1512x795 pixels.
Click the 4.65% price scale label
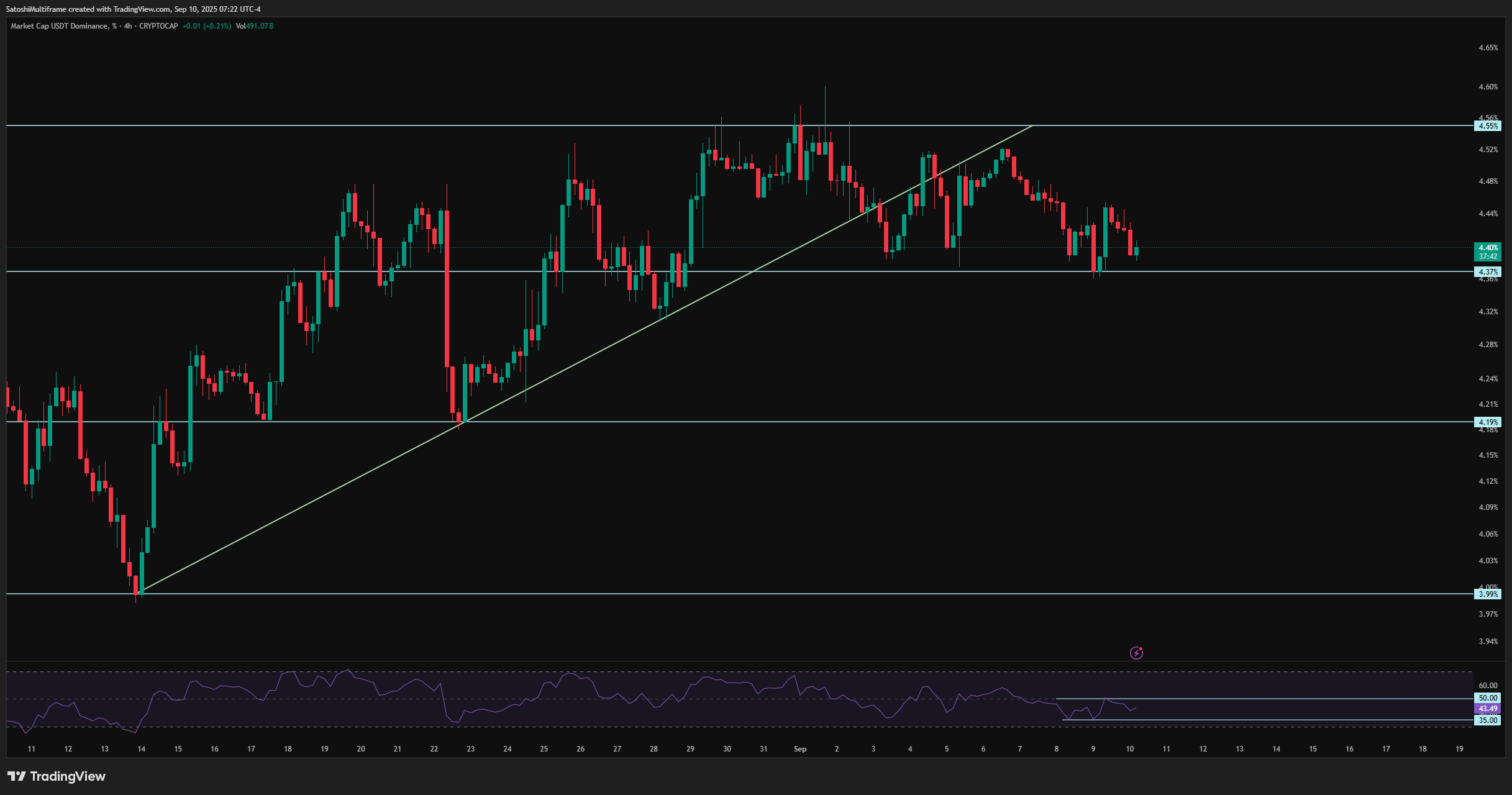pyautogui.click(x=1488, y=48)
